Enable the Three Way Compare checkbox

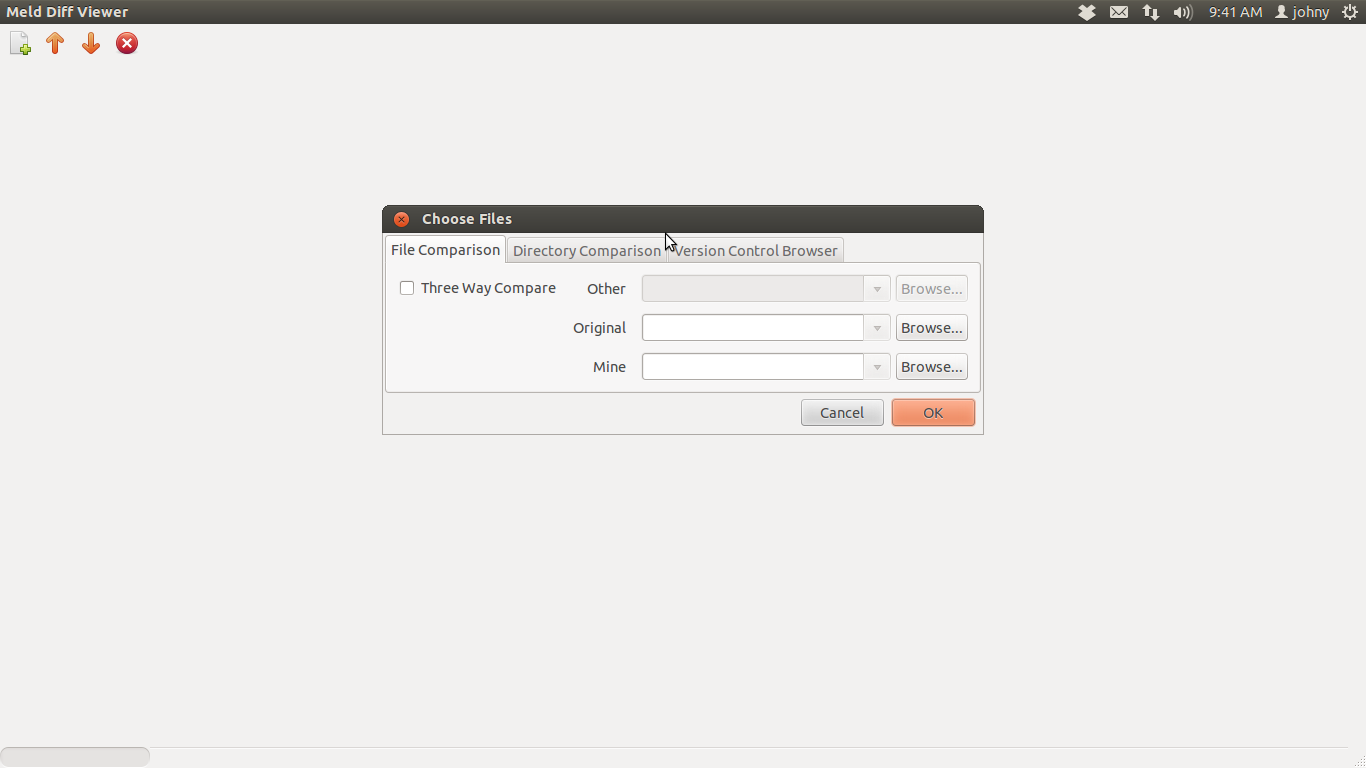tap(407, 288)
